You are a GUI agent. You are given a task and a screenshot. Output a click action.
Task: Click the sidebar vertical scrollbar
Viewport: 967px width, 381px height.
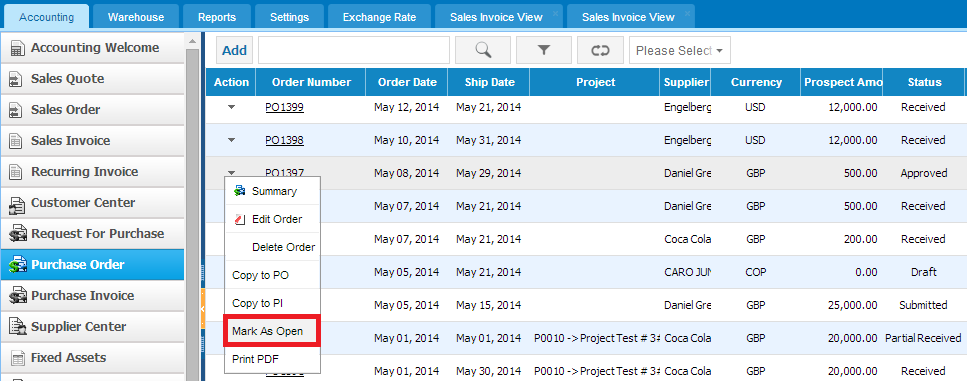[192, 215]
